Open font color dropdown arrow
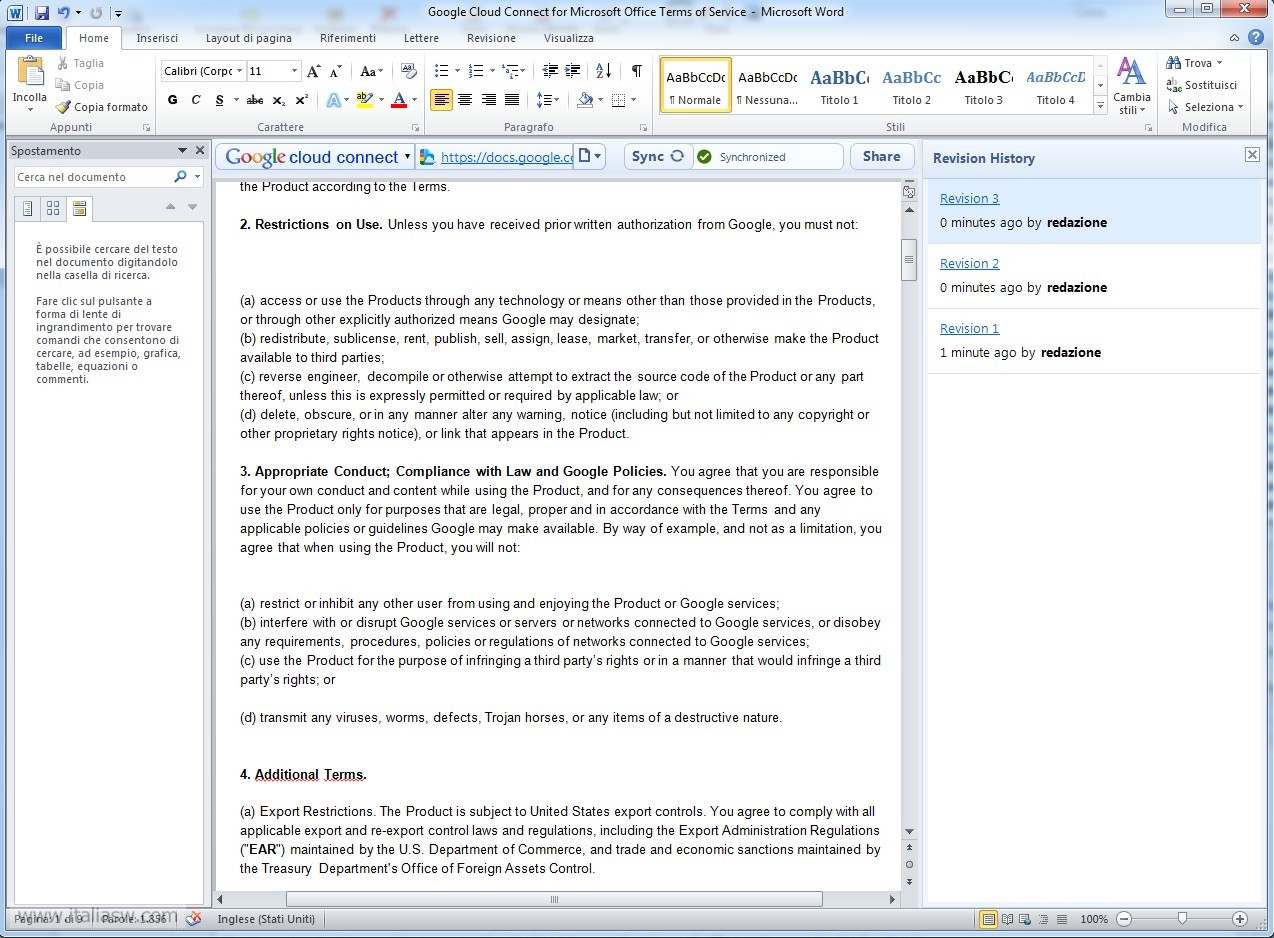This screenshot has width=1274, height=938. (414, 100)
